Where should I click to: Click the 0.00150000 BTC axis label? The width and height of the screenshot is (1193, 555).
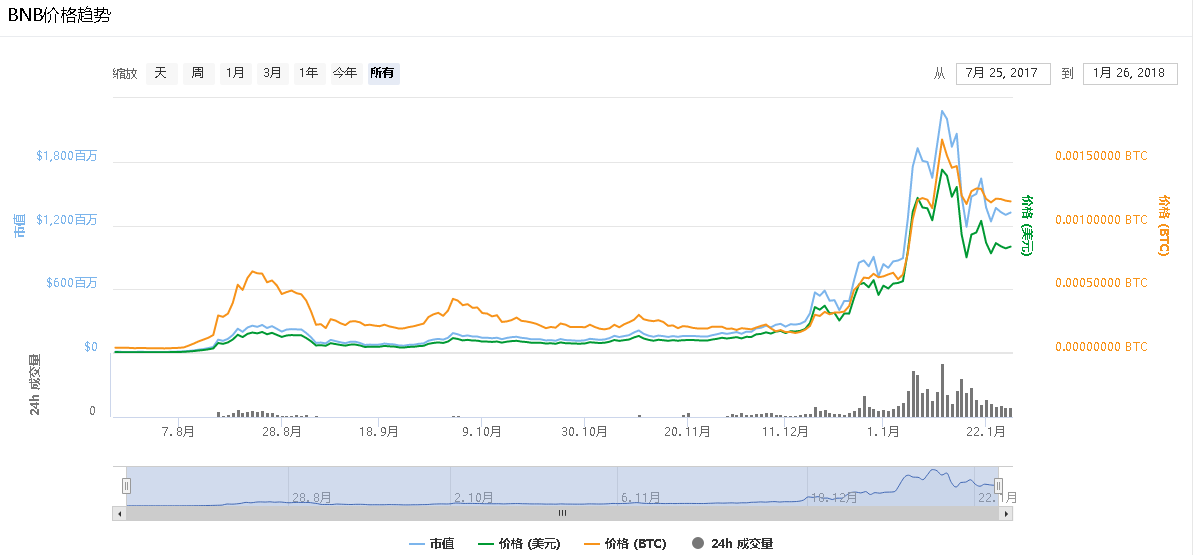(1101, 156)
